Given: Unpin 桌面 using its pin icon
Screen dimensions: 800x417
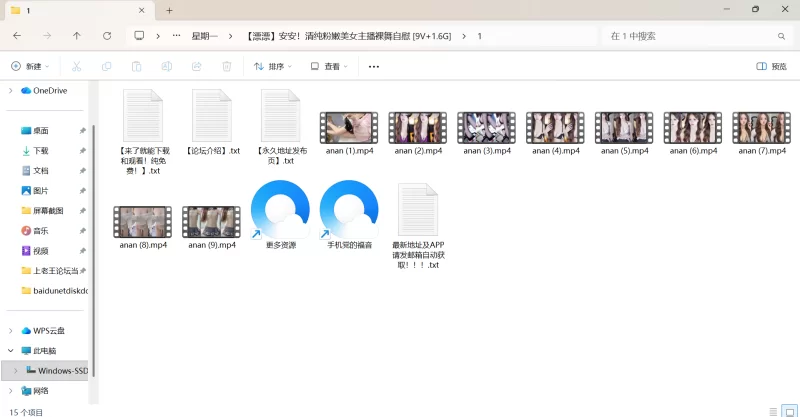Looking at the screenshot, I should (82, 131).
